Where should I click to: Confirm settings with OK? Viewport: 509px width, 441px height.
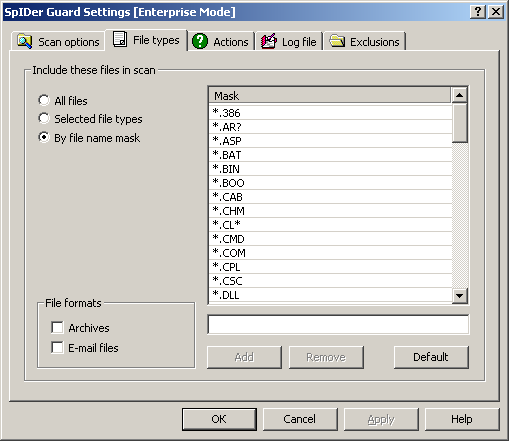click(x=219, y=419)
